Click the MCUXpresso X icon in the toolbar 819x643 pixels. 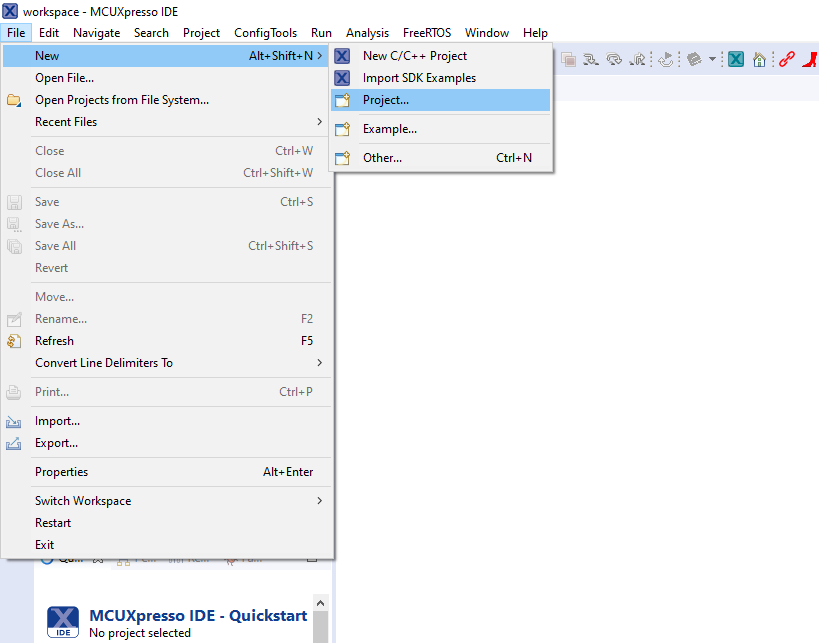coord(736,59)
